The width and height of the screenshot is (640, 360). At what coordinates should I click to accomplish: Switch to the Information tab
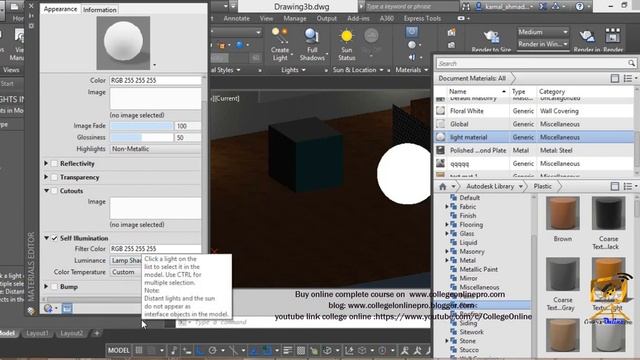pos(100,9)
